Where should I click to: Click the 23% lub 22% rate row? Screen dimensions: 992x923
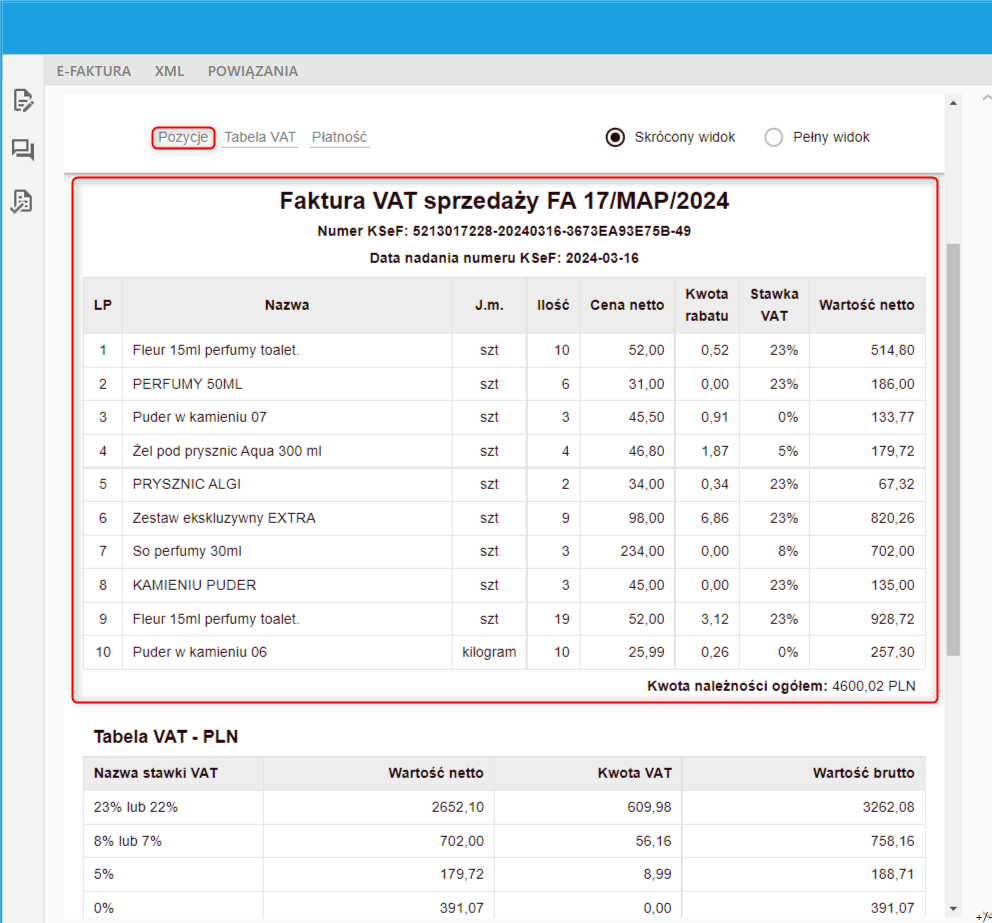coord(504,807)
